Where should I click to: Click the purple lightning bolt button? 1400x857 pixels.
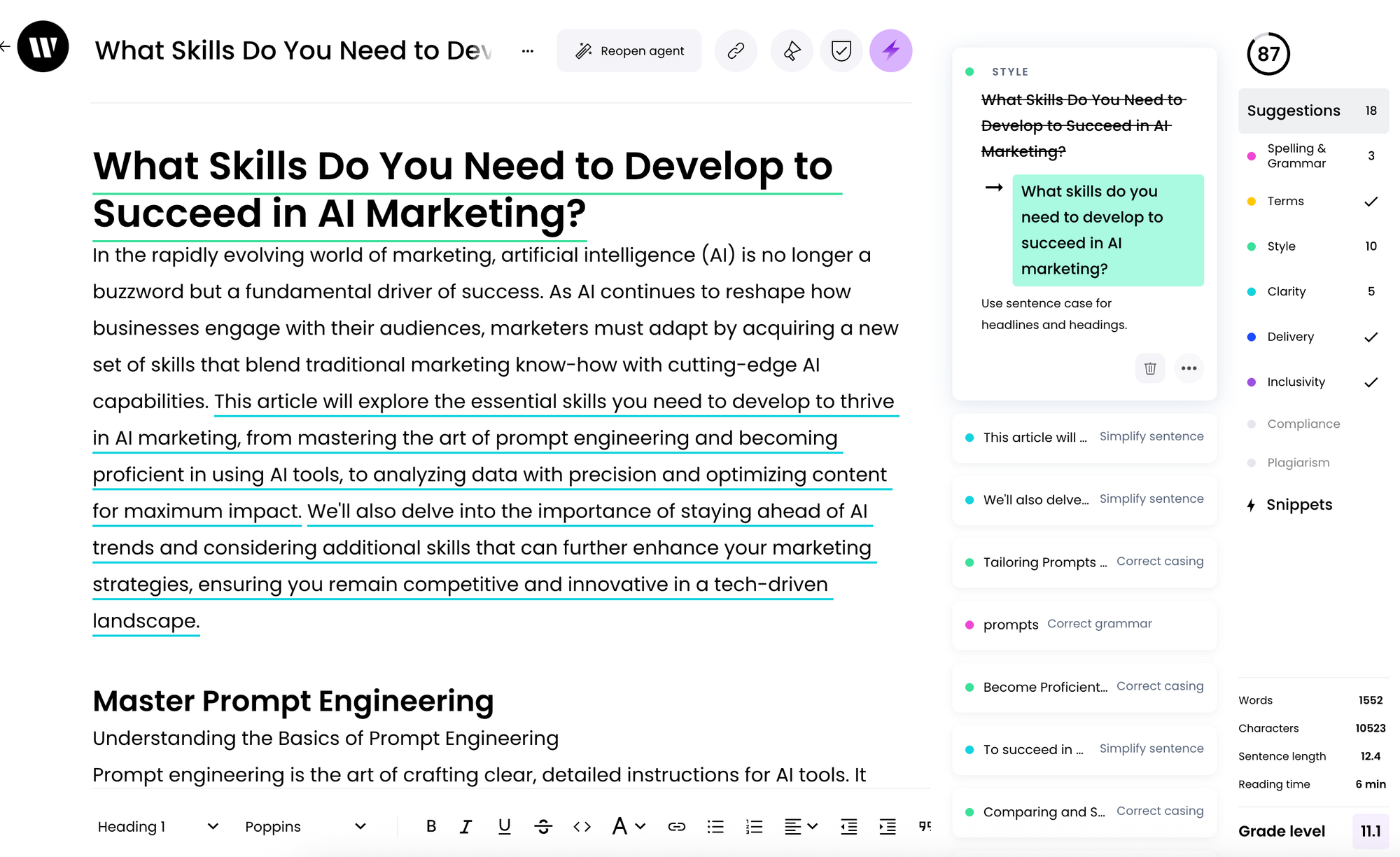(890, 50)
